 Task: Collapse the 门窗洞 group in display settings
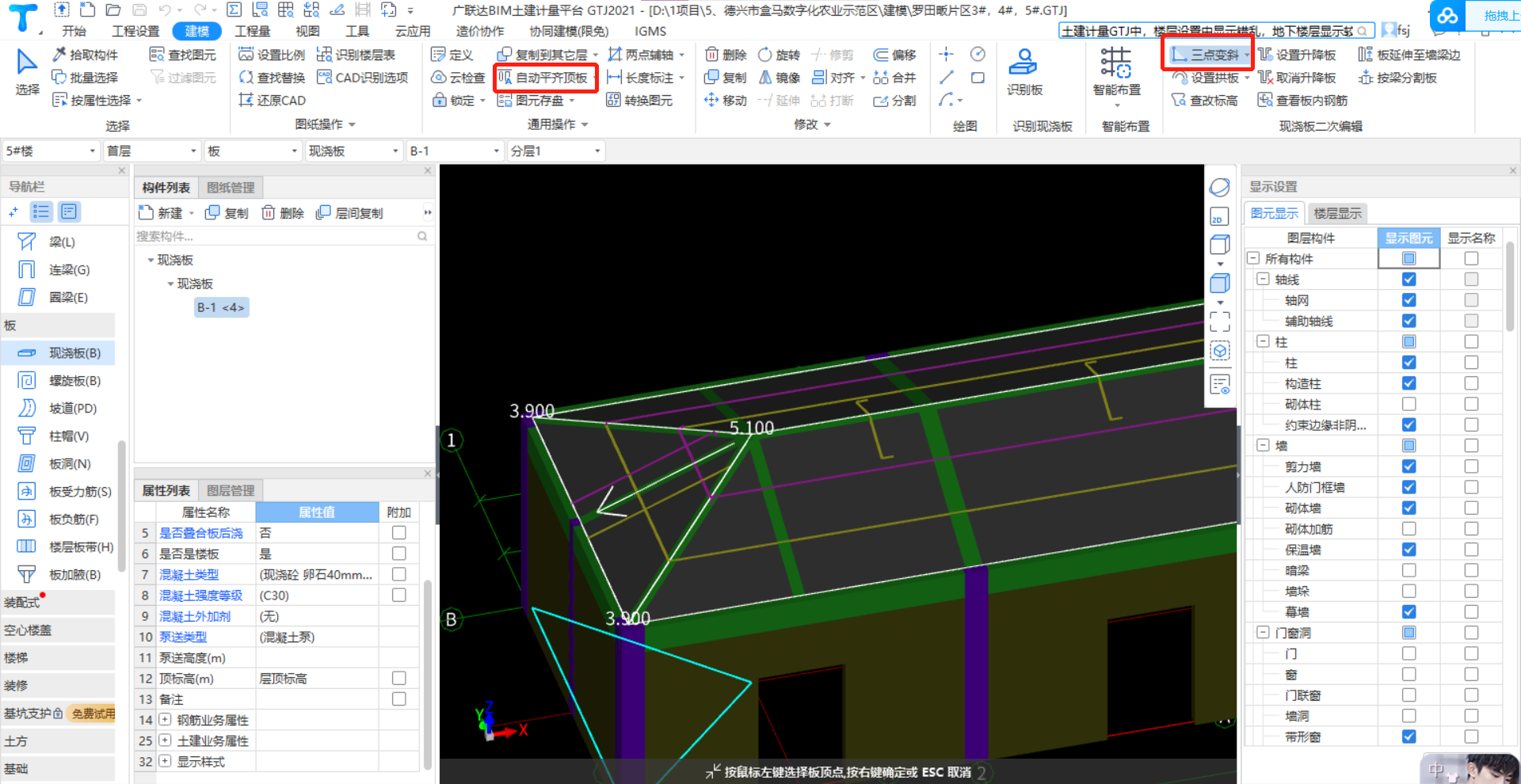point(1263,633)
